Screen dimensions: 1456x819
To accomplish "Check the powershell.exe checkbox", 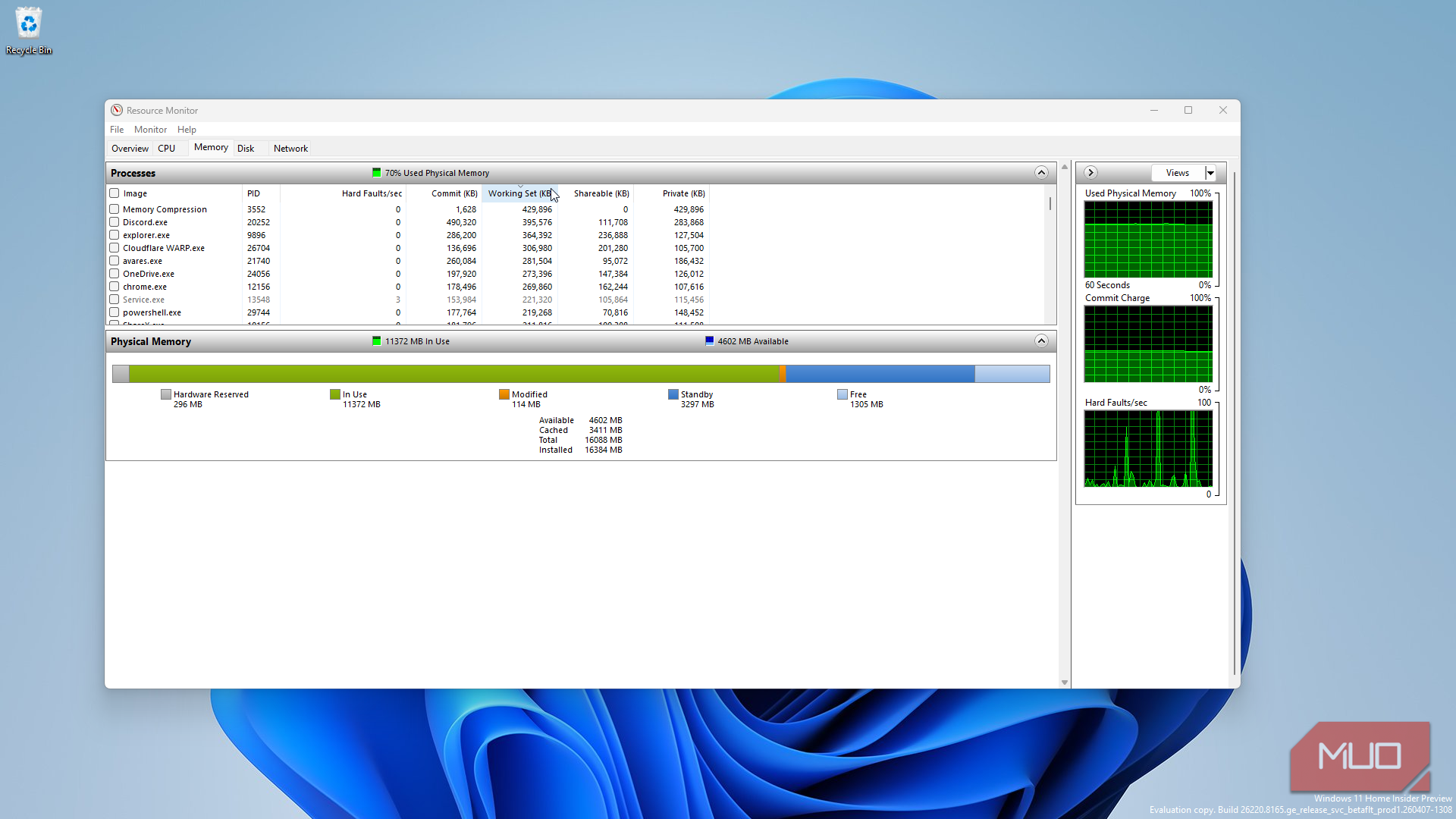I will (115, 312).
